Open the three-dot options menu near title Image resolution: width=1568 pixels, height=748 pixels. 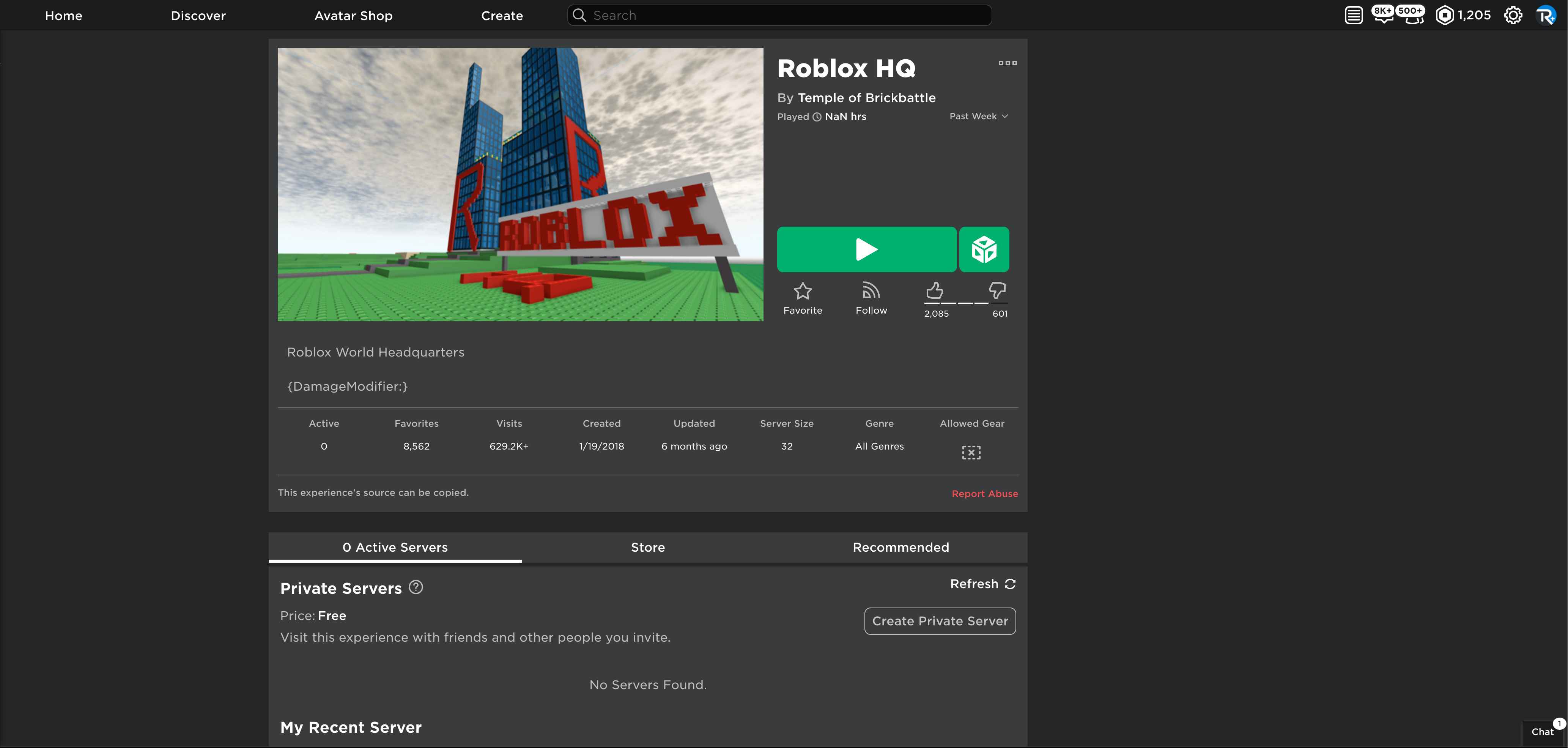click(1008, 63)
